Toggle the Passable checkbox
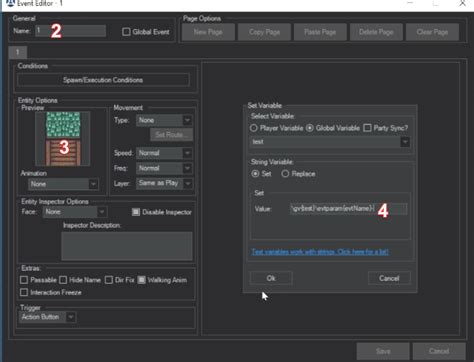Screen dimensions: 474x362 click(x=24, y=280)
